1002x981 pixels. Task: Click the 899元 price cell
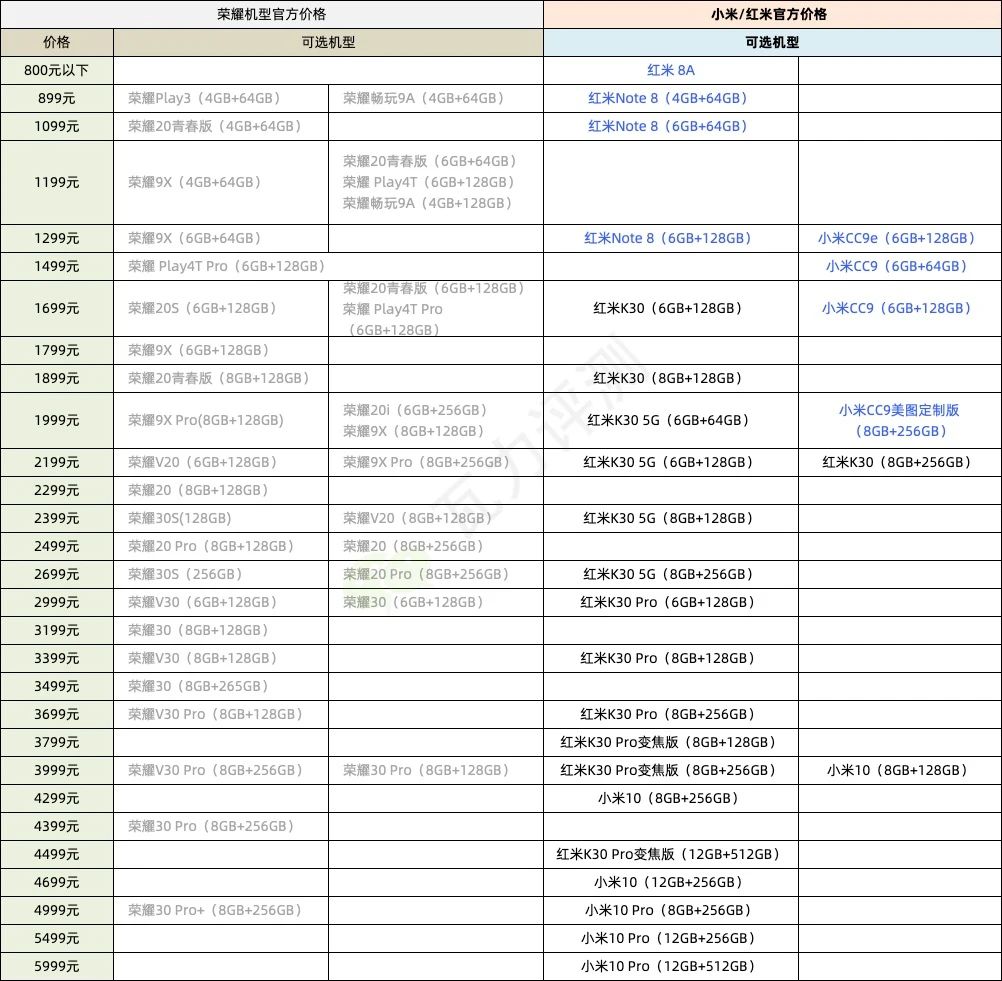57,98
